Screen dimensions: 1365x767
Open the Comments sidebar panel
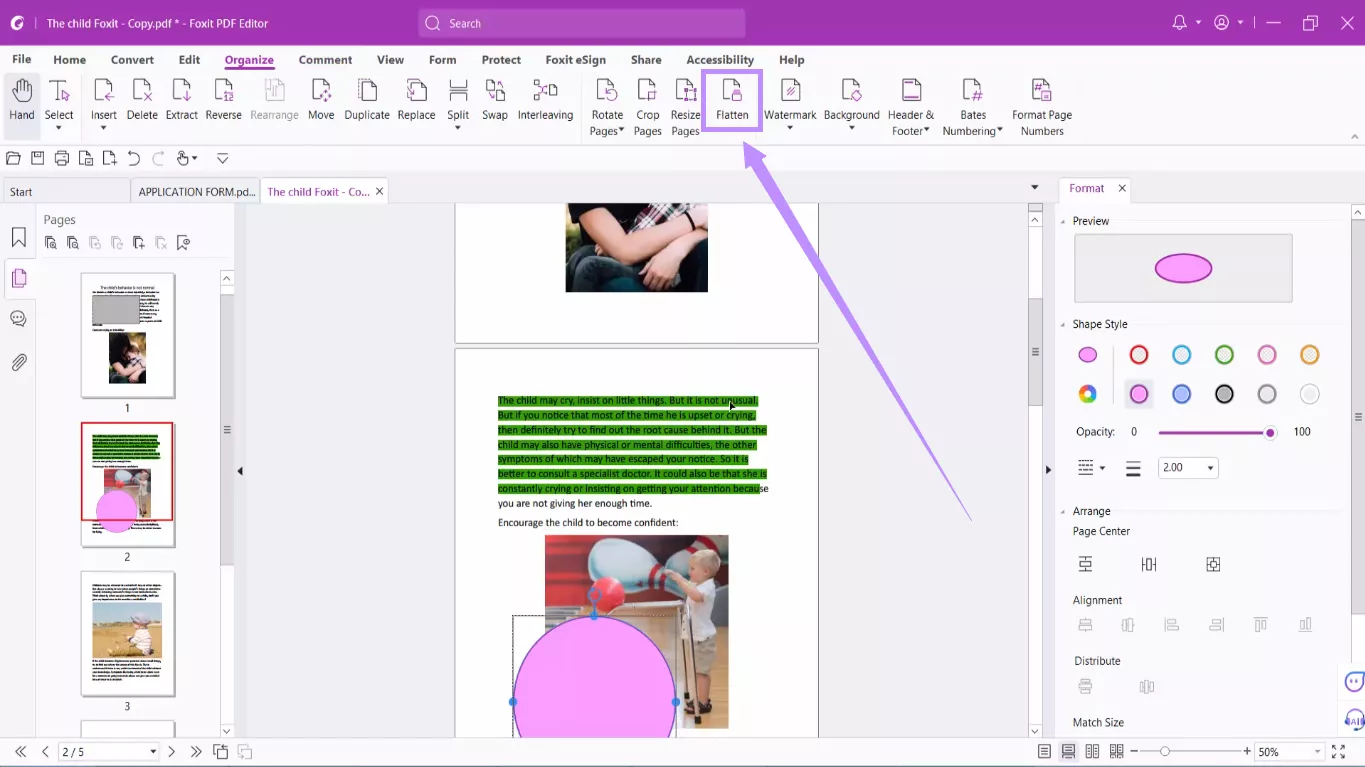pyautogui.click(x=18, y=319)
